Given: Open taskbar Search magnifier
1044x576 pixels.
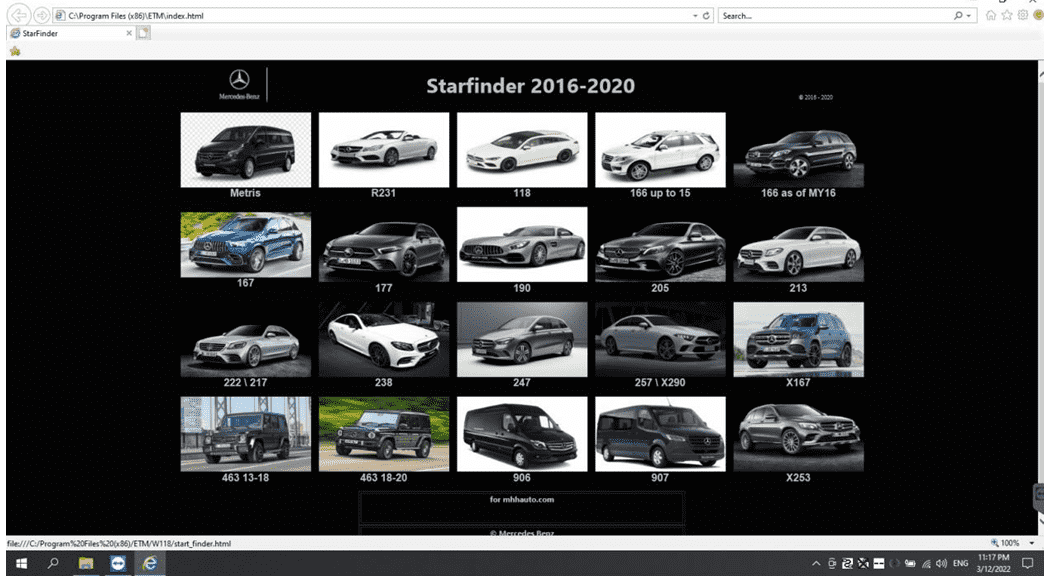Looking at the screenshot, I should point(53,563).
